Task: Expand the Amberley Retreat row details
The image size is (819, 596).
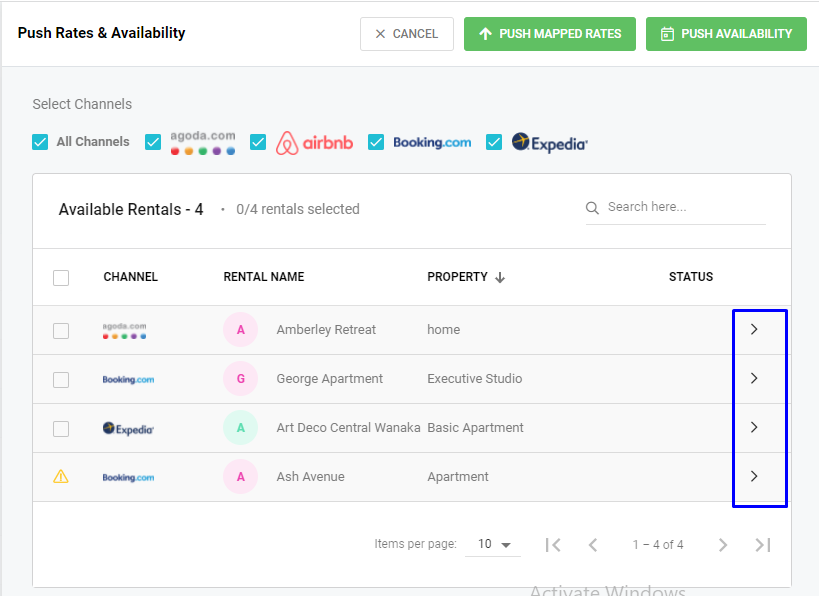Action: [754, 329]
